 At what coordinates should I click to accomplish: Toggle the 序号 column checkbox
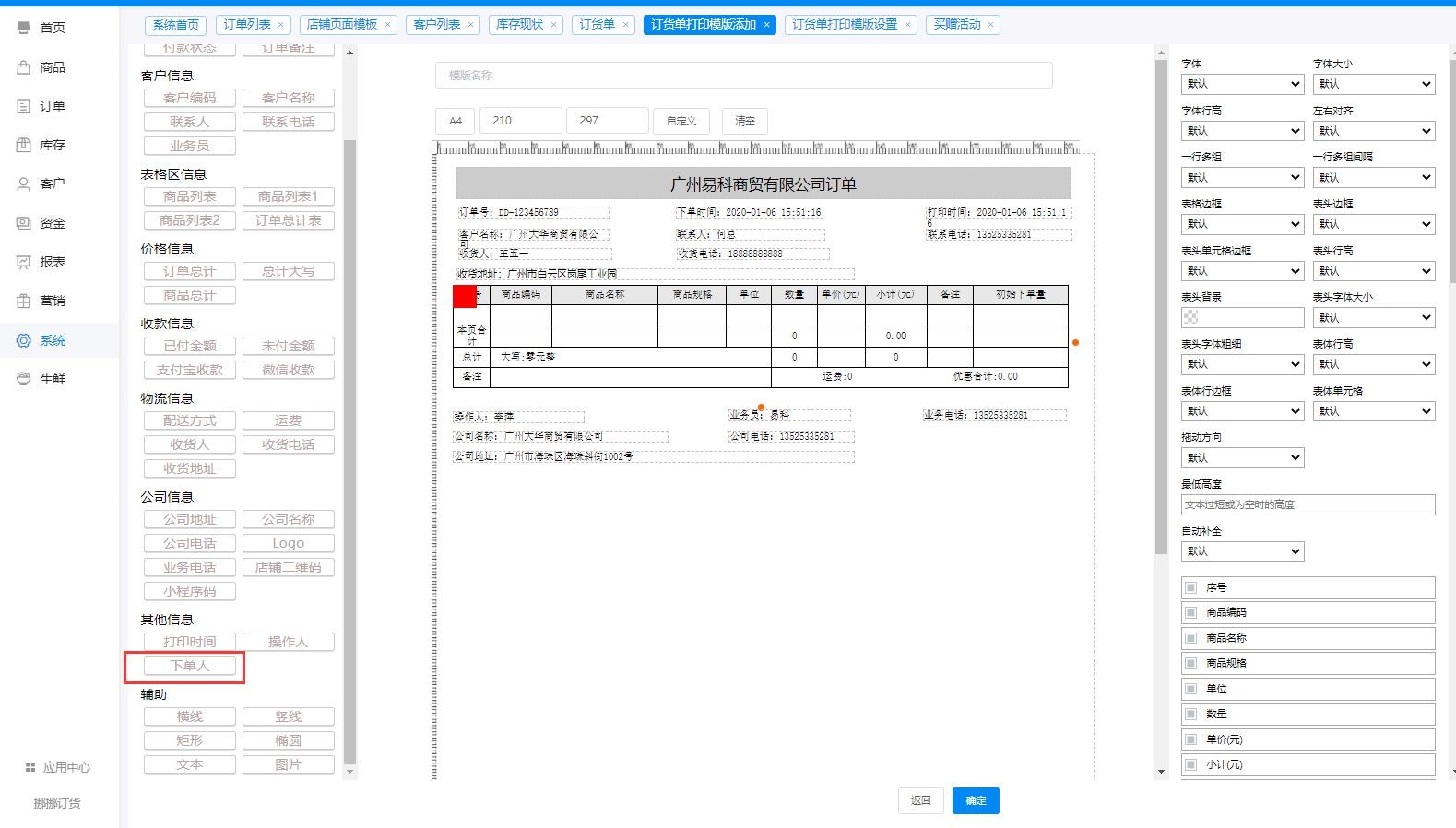pos(1191,587)
